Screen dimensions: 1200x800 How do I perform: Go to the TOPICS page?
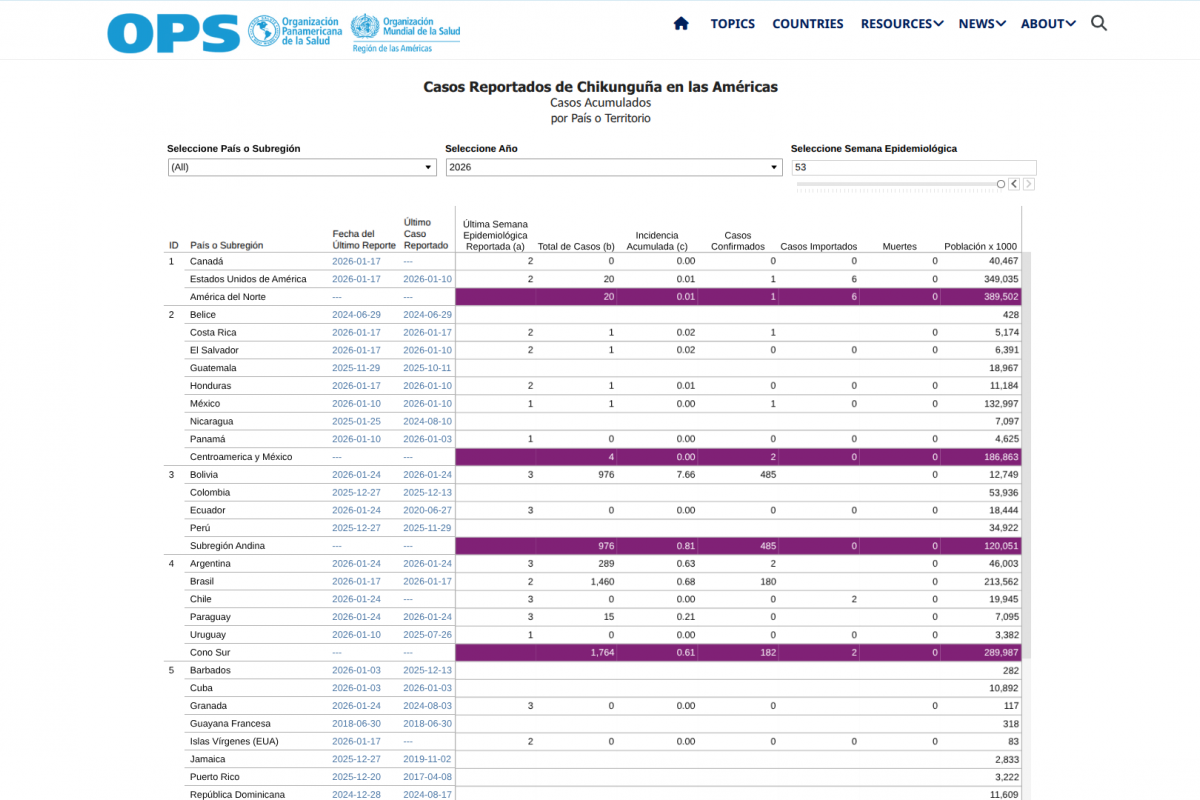tap(732, 24)
